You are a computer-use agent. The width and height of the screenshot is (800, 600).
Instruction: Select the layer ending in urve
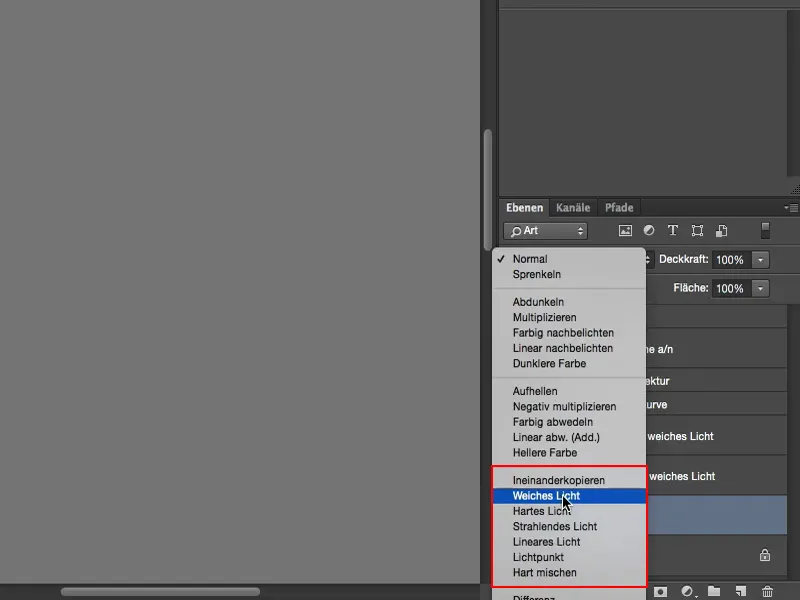[x=716, y=405]
